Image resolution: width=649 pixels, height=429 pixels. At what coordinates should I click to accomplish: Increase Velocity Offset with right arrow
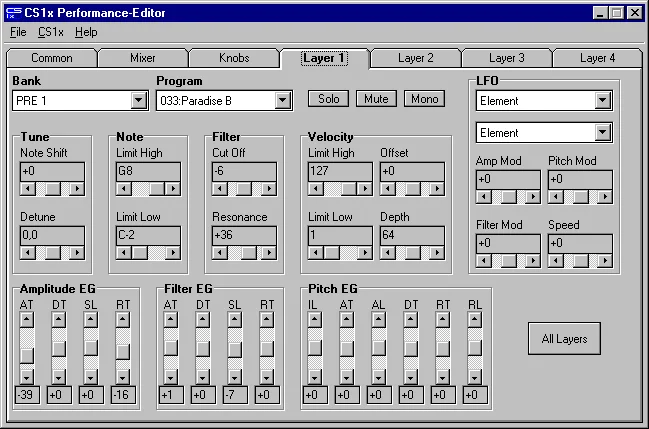(x=437, y=189)
